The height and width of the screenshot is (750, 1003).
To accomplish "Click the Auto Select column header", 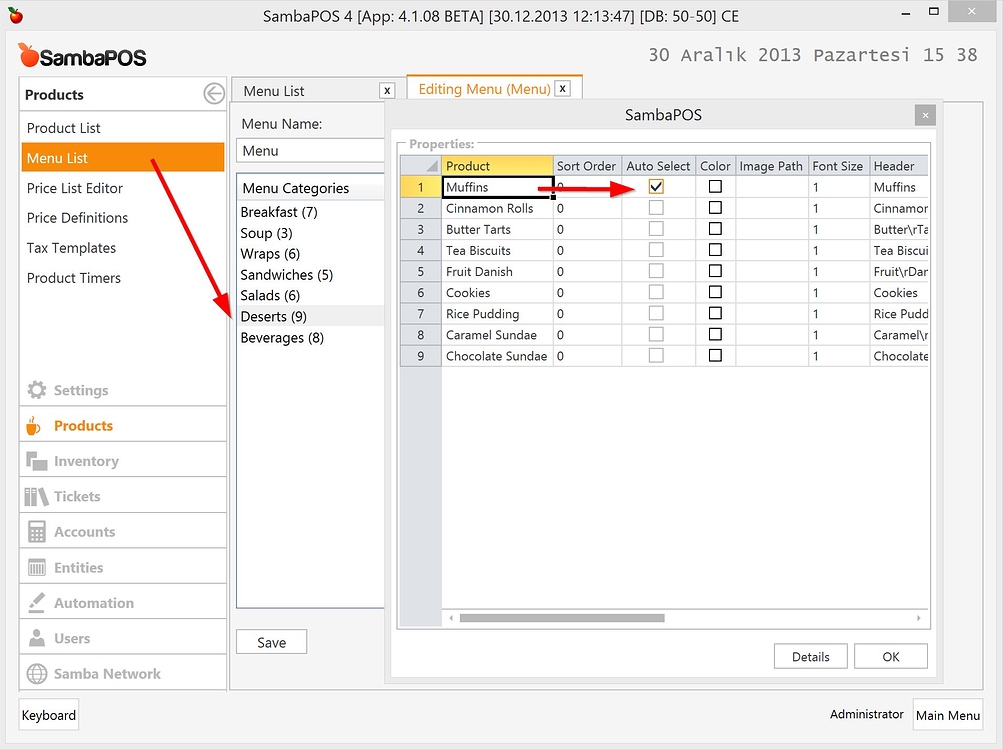I will [x=658, y=166].
